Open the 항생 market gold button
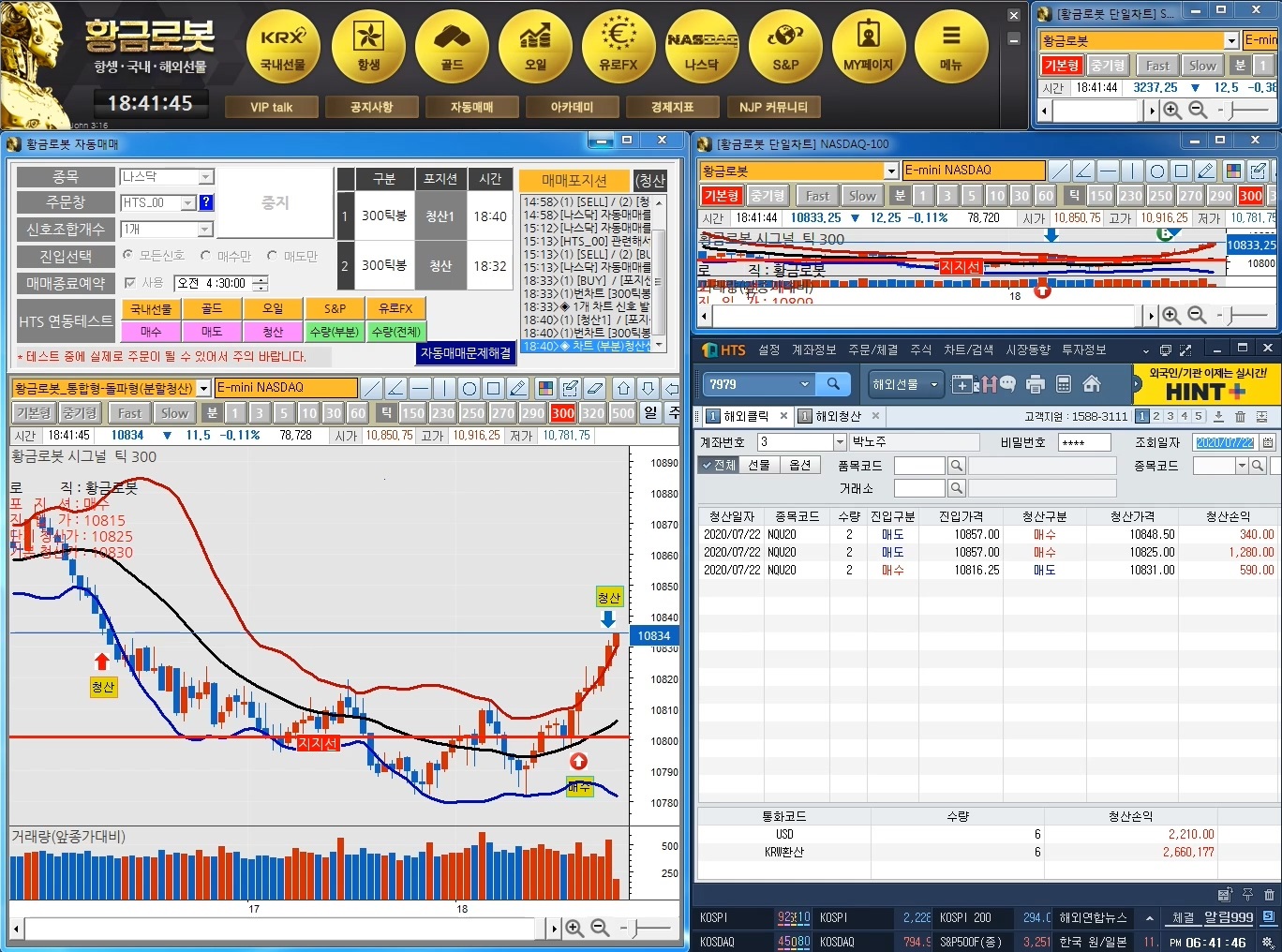Viewport: 1282px width, 952px height. pyautogui.click(x=368, y=47)
